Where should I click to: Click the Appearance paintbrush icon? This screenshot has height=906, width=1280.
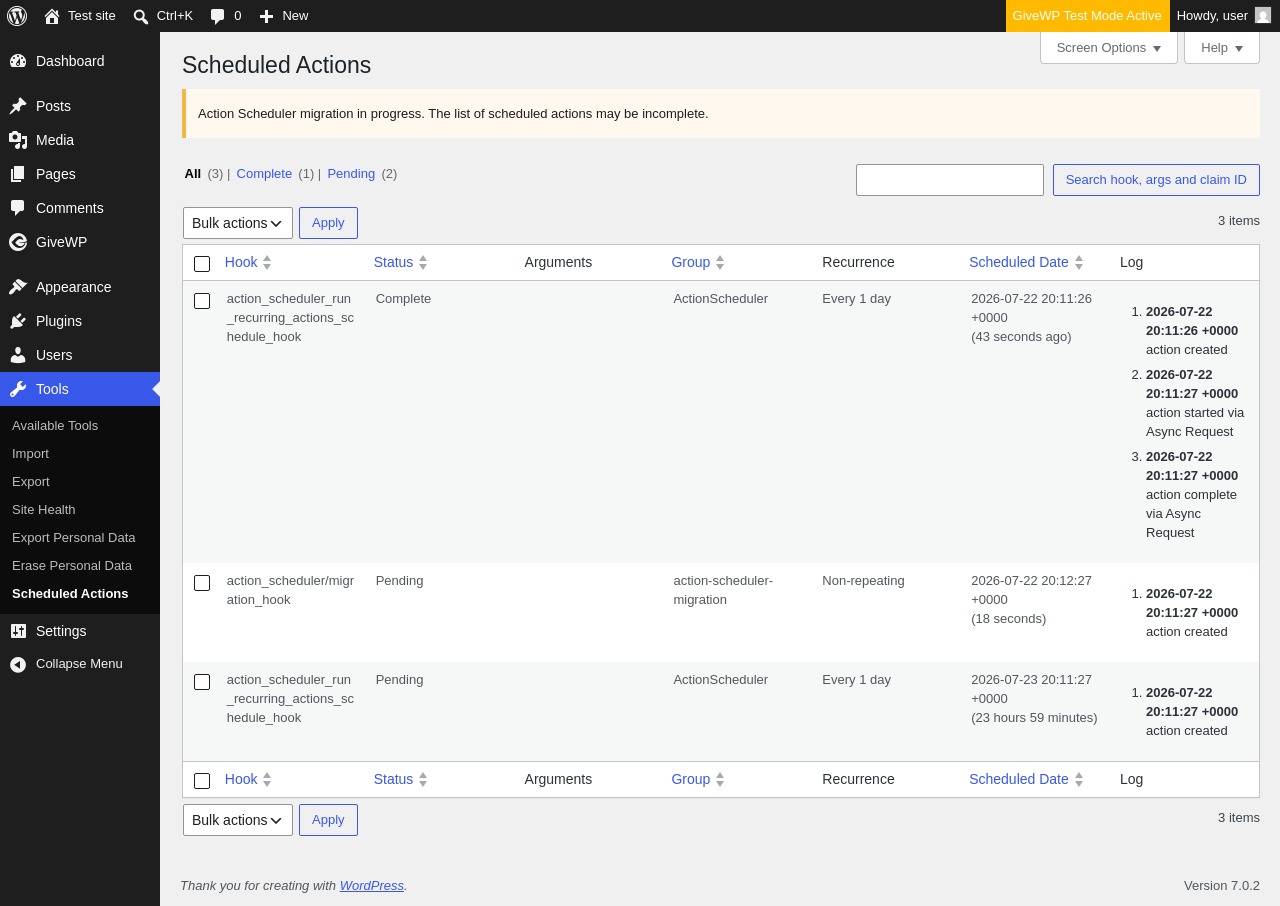[x=18, y=287]
